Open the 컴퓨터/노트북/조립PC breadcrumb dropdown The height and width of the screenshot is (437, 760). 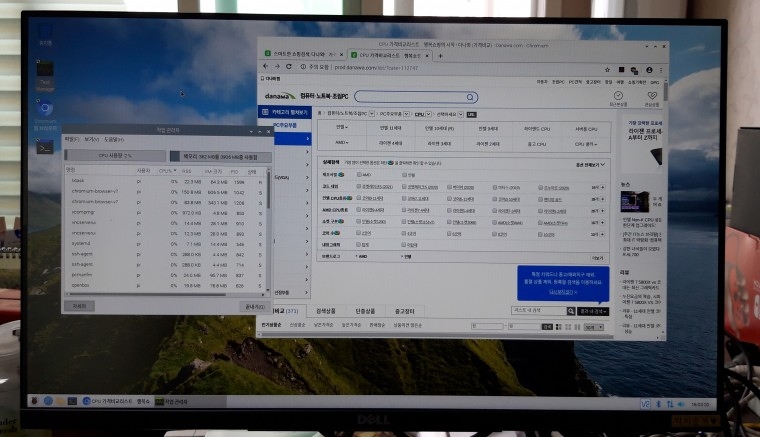(372, 114)
